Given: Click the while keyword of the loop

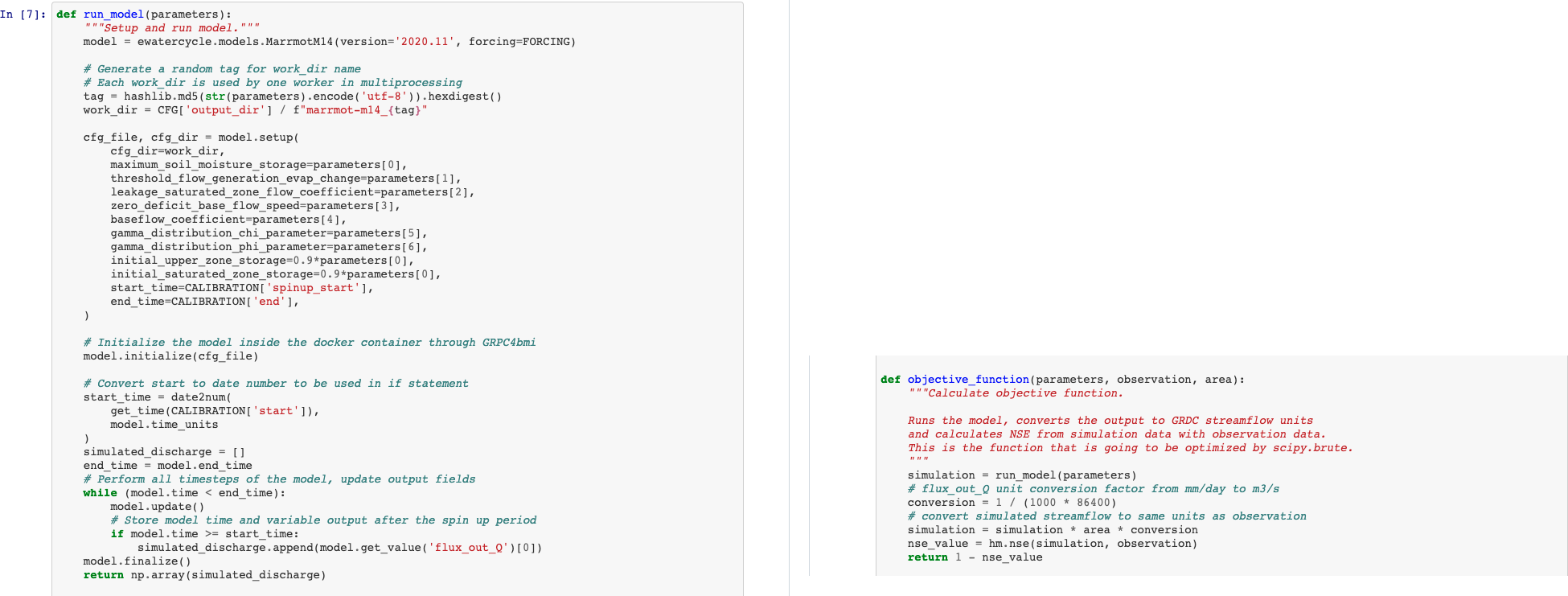Looking at the screenshot, I should click(x=100, y=493).
